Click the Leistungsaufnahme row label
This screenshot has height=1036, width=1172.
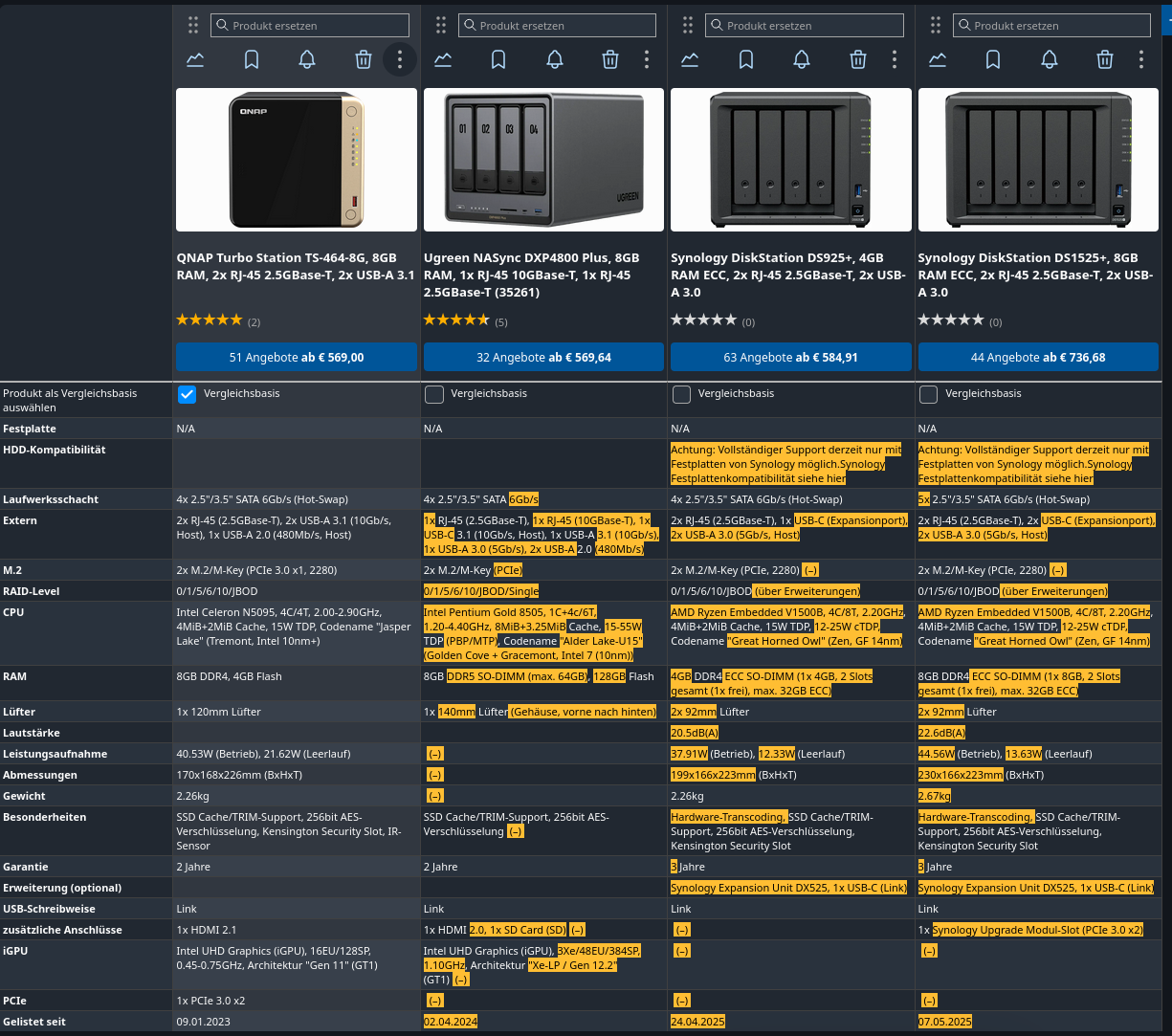(x=55, y=754)
